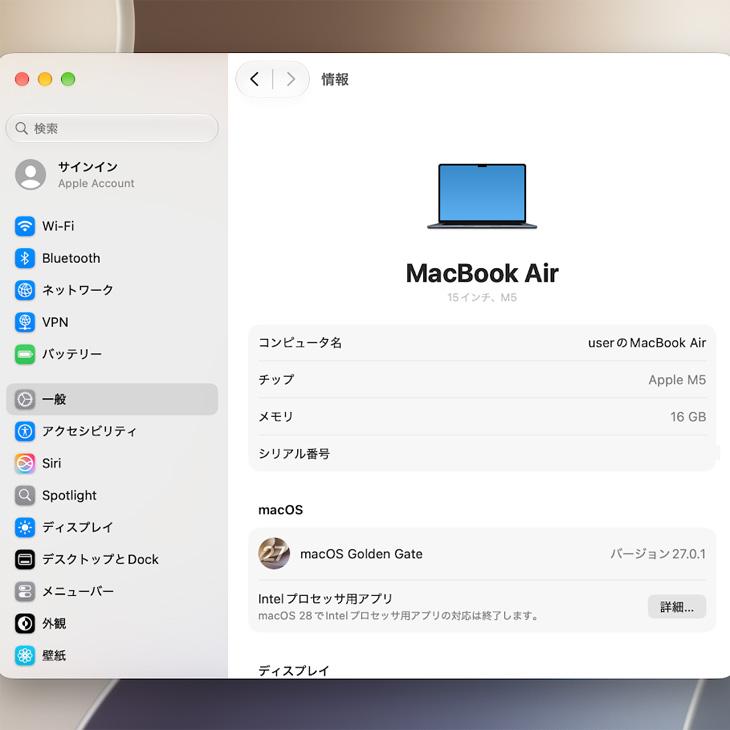730x730 pixels.
Task: Select the green バッテリー battery icon
Action: [25, 354]
